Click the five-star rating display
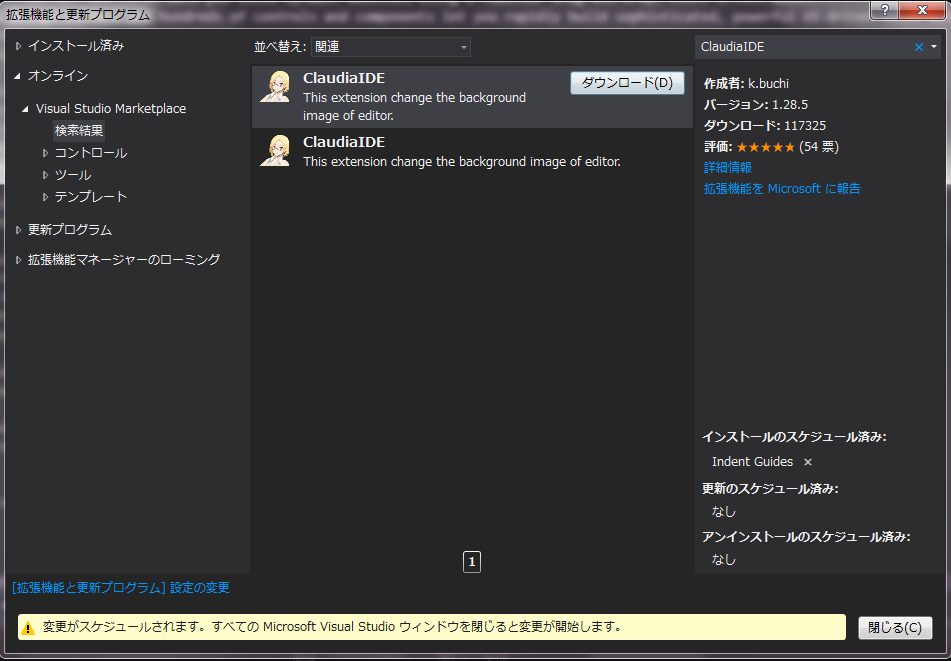This screenshot has height=661, width=951. point(765,147)
